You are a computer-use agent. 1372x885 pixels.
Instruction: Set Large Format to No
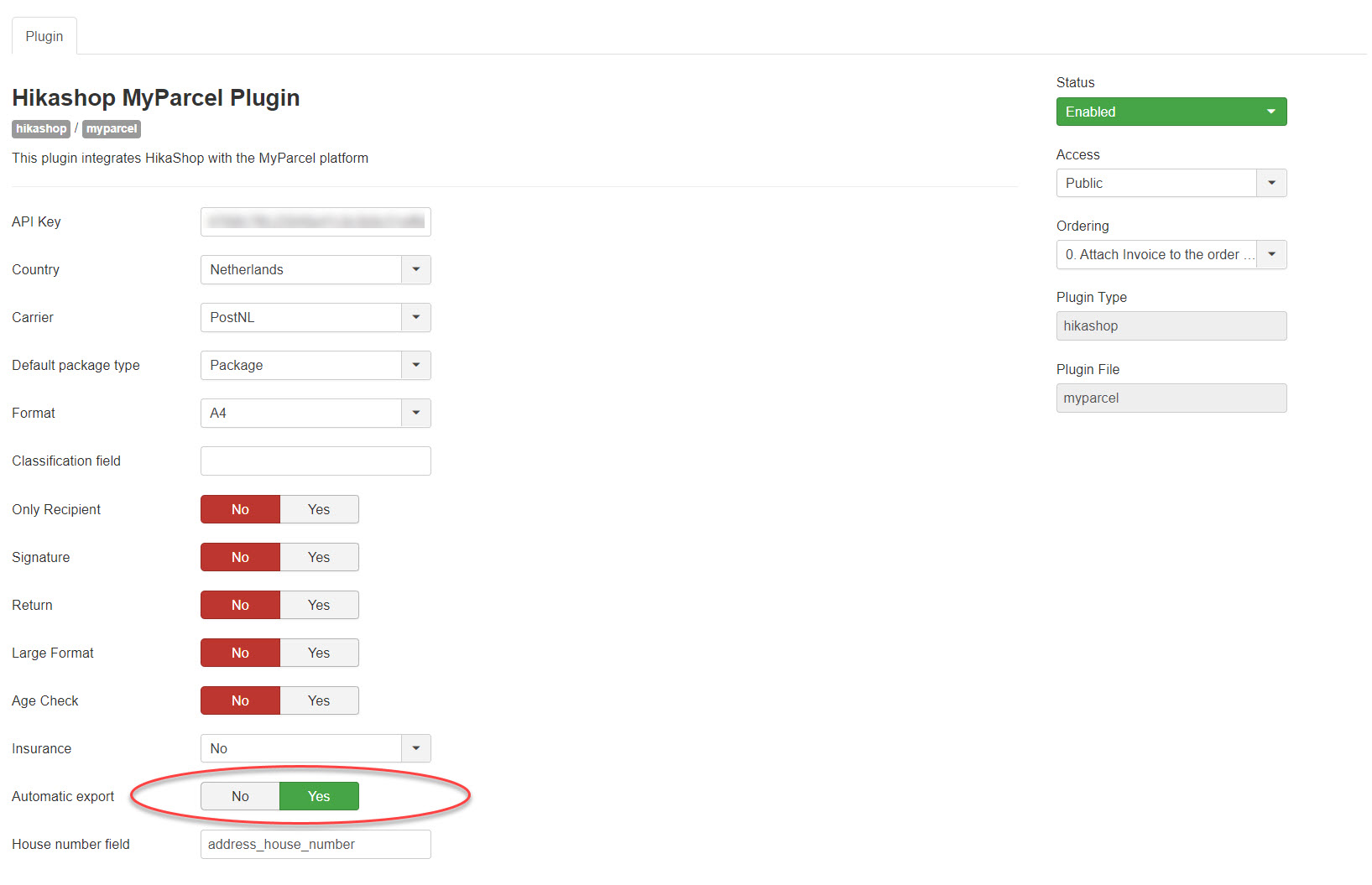(x=240, y=653)
